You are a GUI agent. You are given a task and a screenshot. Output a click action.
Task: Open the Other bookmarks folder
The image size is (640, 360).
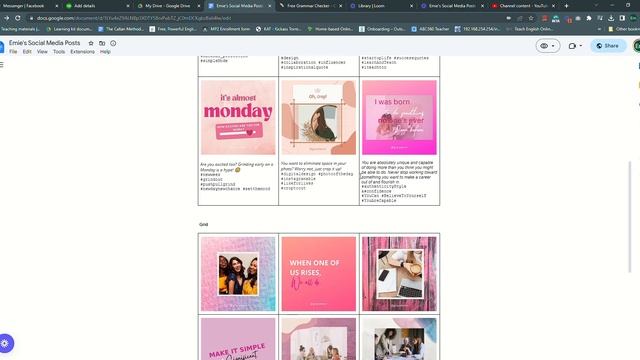[624, 29]
